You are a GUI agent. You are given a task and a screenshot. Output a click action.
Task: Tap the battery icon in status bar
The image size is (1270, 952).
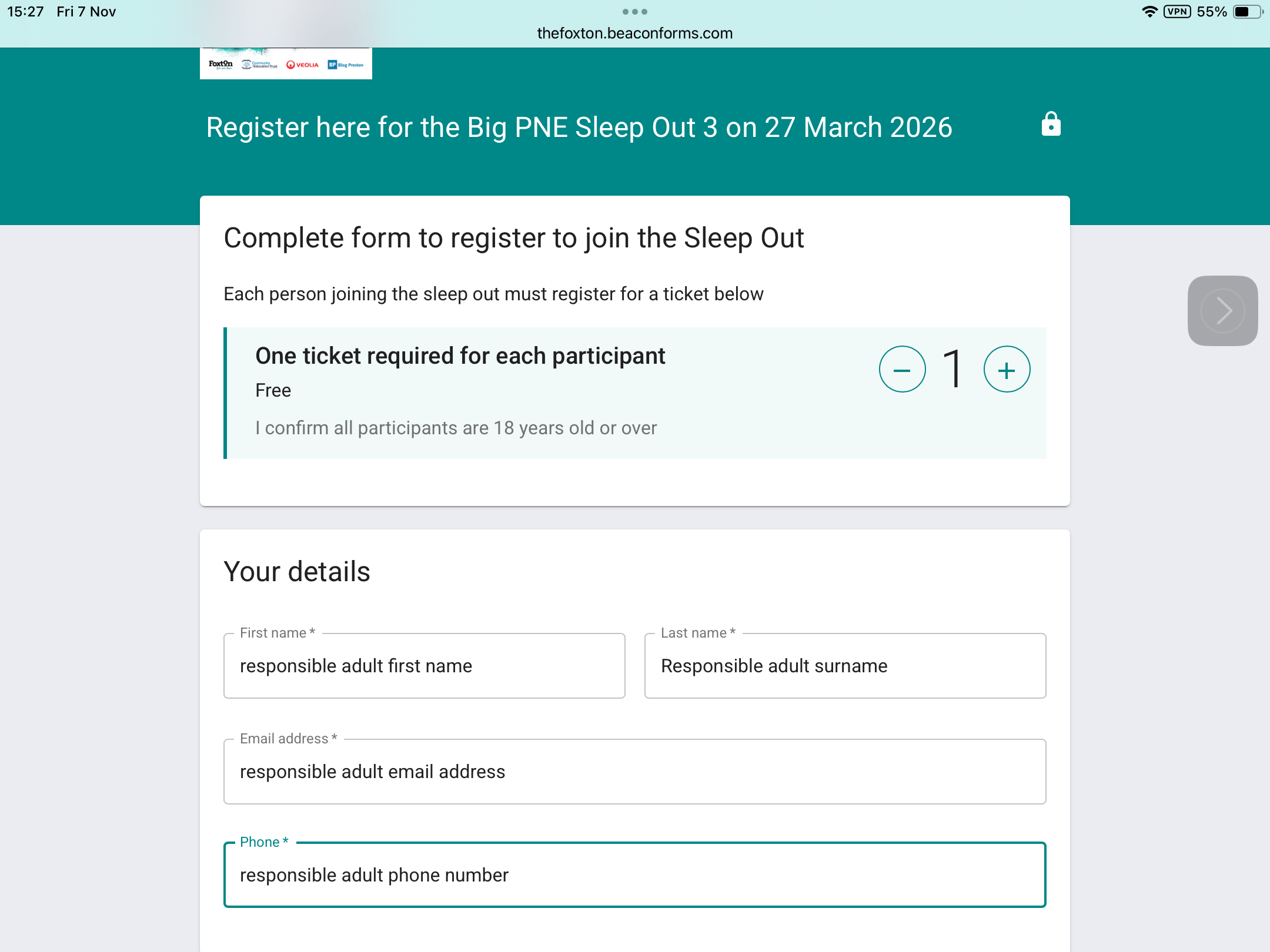pos(1247,12)
